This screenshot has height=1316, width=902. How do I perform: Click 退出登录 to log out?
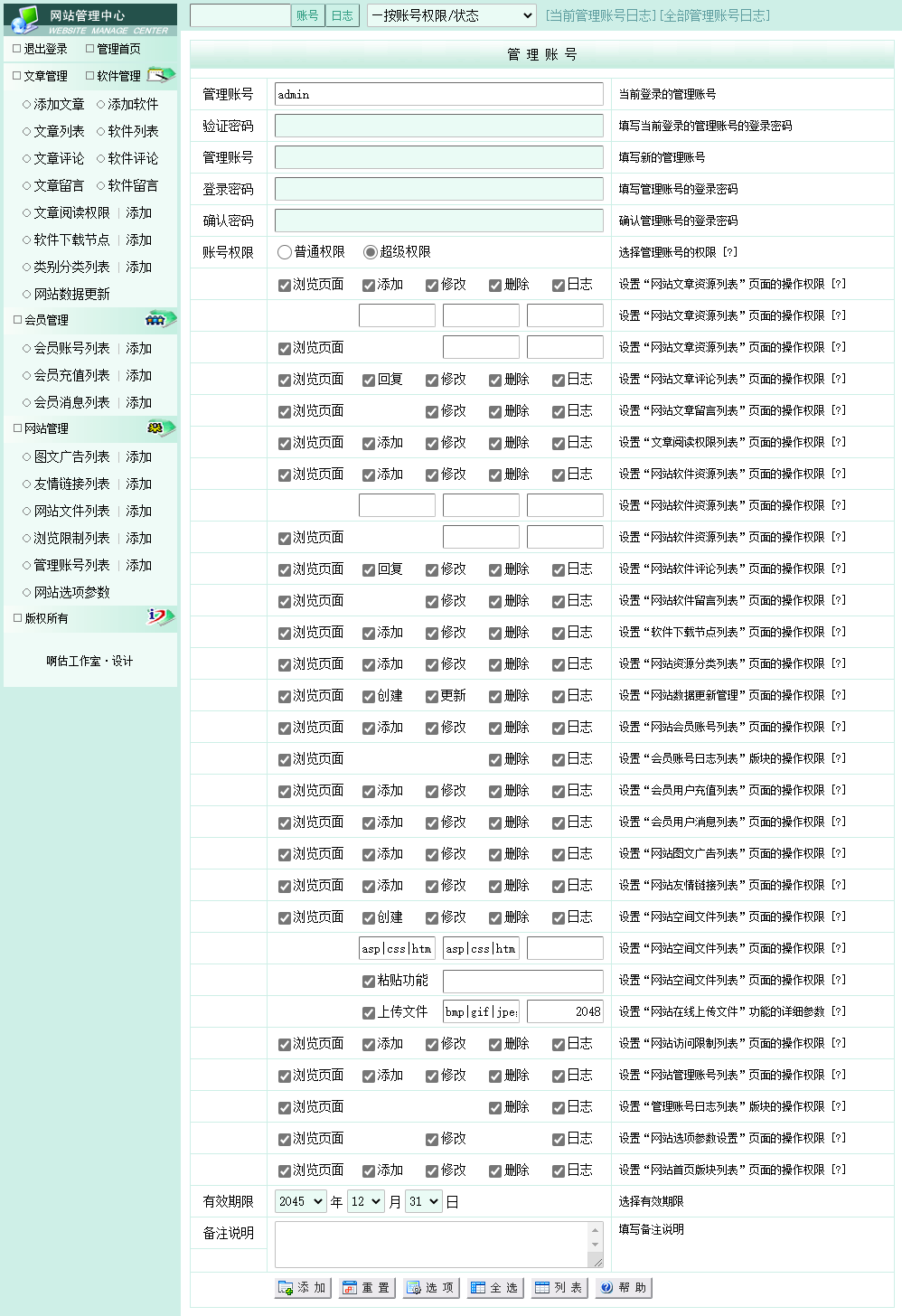click(x=46, y=49)
